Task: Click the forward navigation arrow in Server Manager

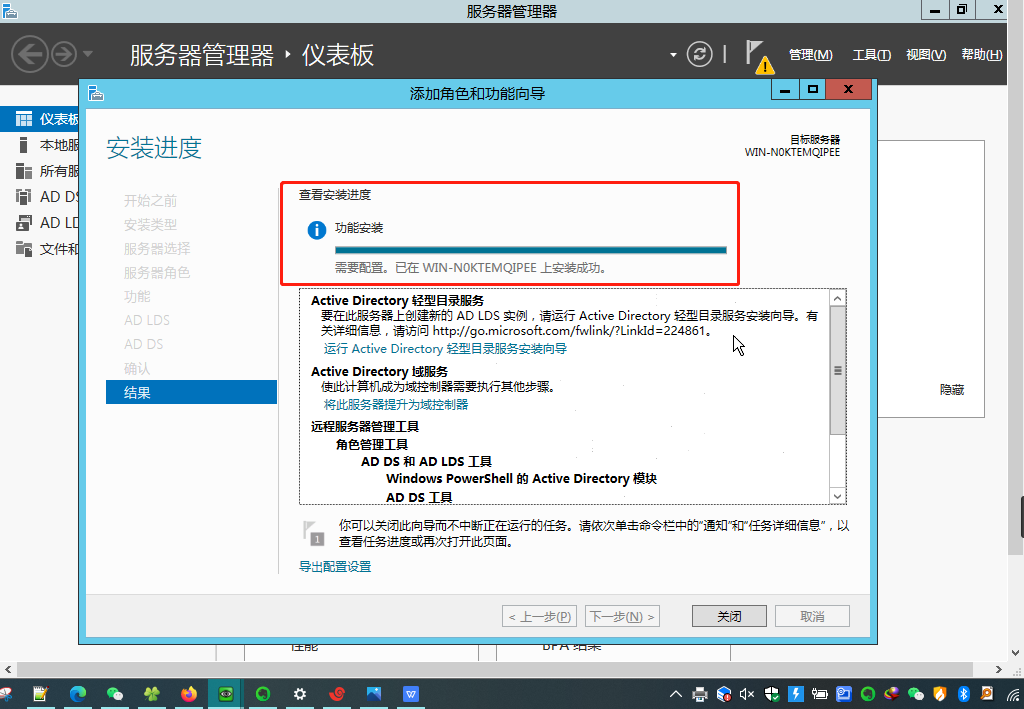Action: [64, 54]
